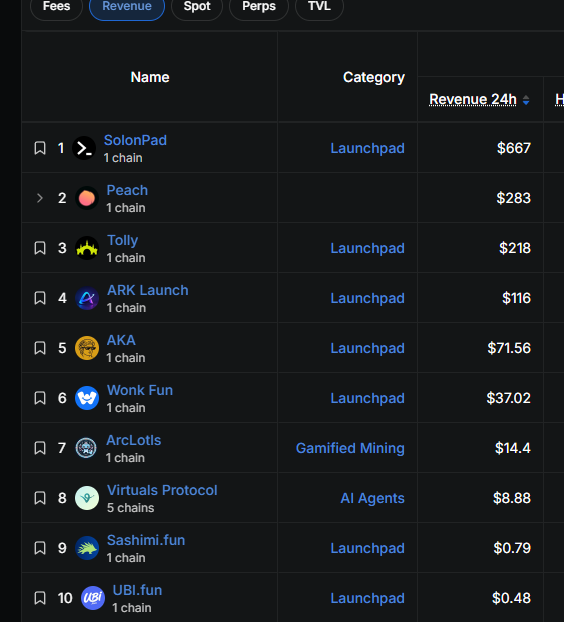The height and width of the screenshot is (622, 564).
Task: Open the Wonk Fun protocol link
Action: coord(140,390)
